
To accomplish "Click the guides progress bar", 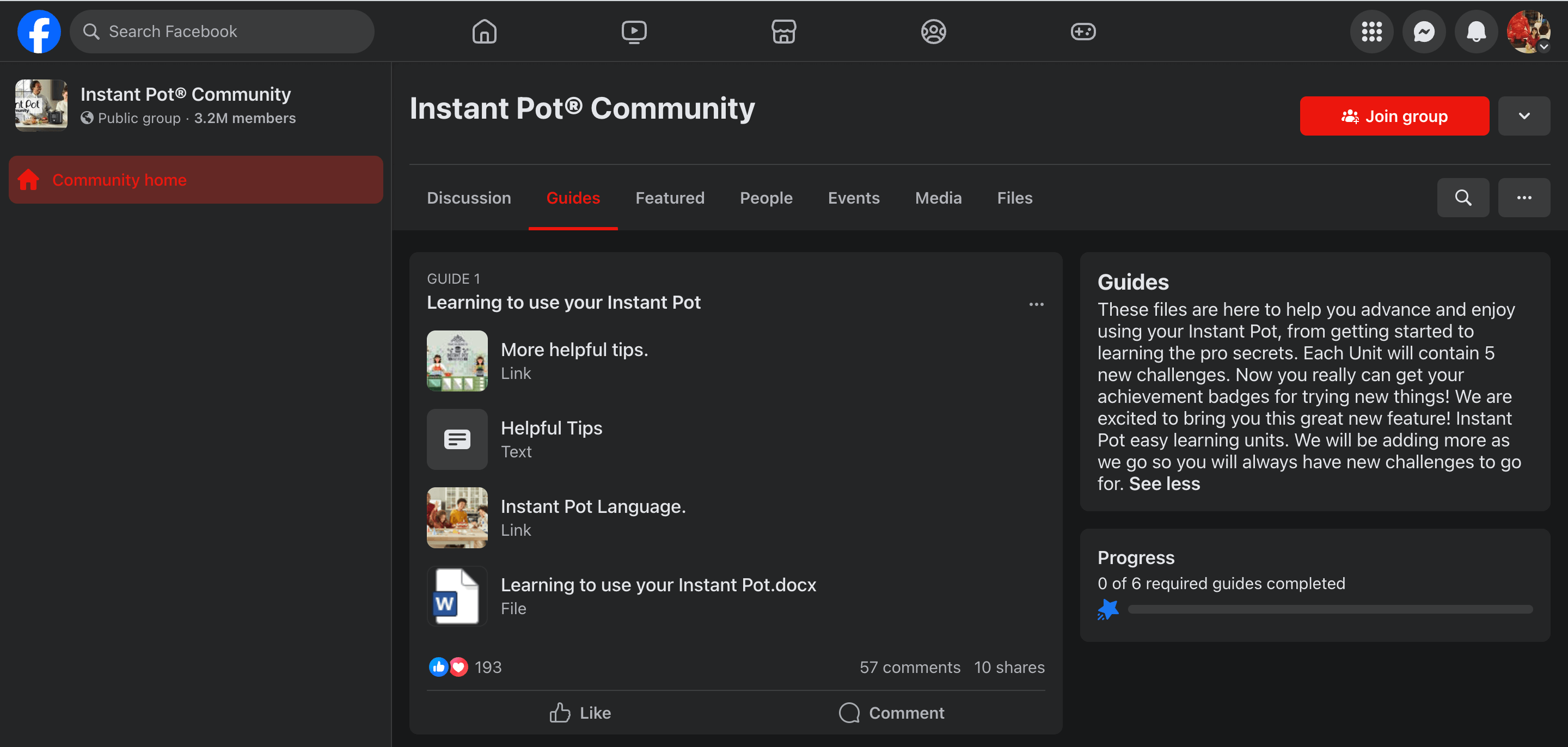I will tap(1330, 609).
